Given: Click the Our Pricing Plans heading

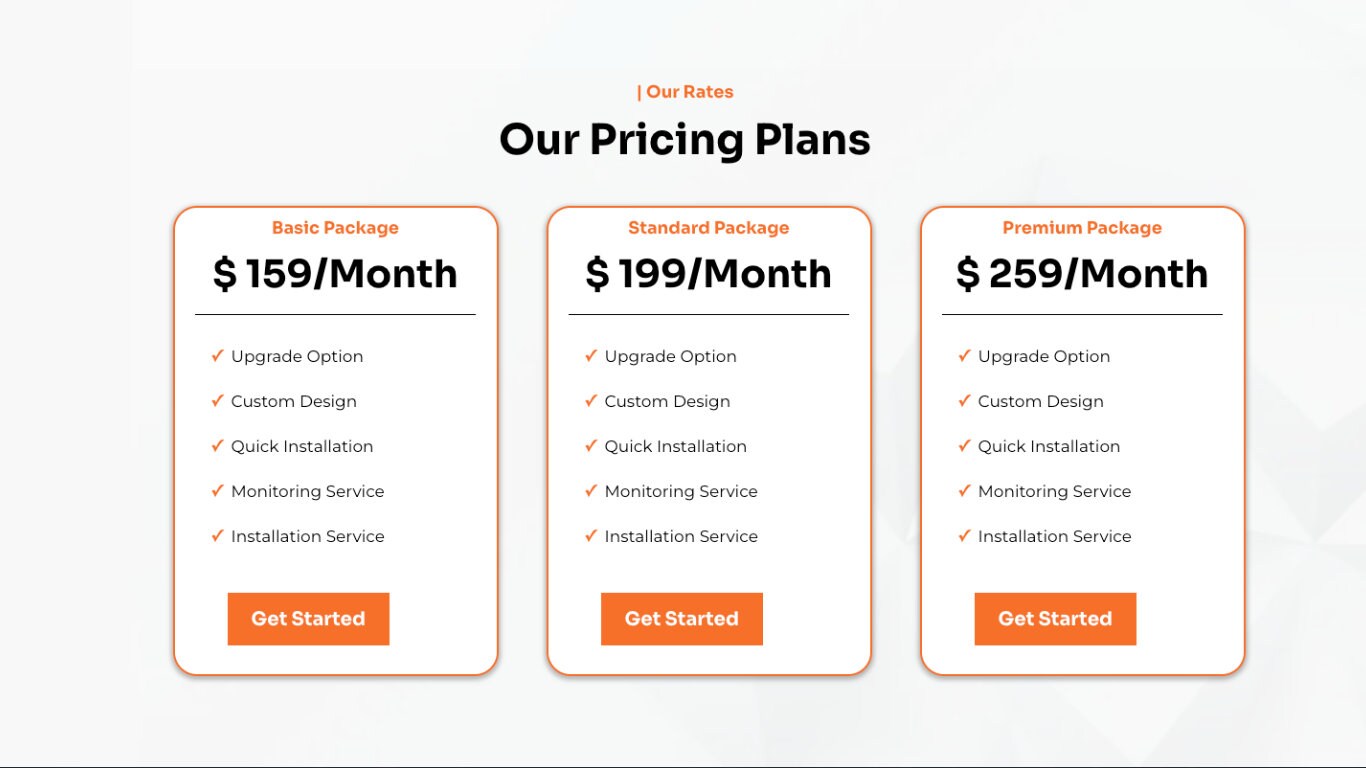Looking at the screenshot, I should [685, 139].
